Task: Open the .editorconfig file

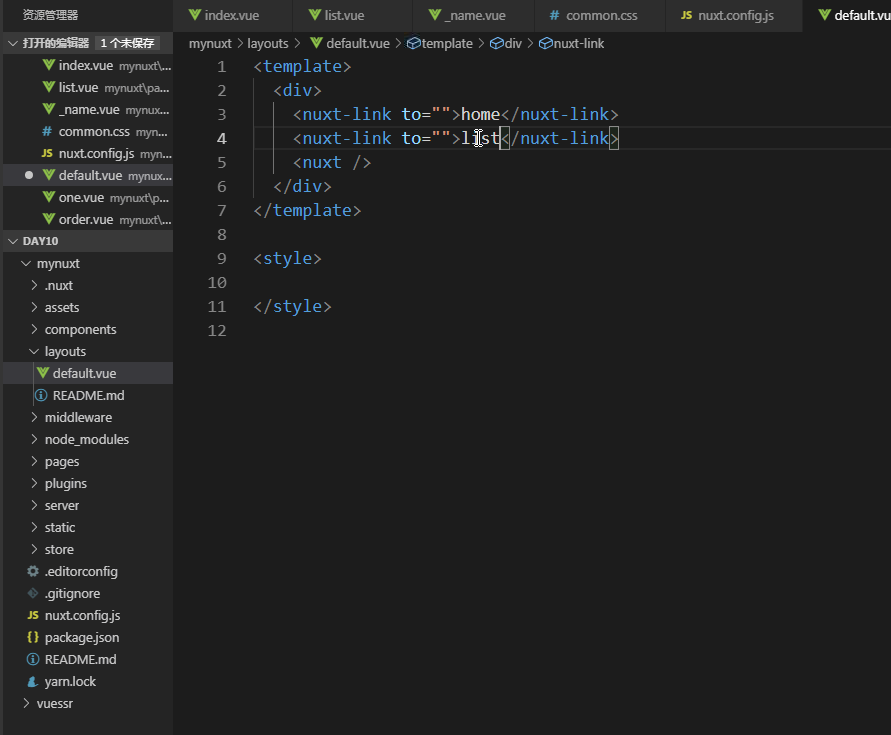Action: [x=88, y=571]
